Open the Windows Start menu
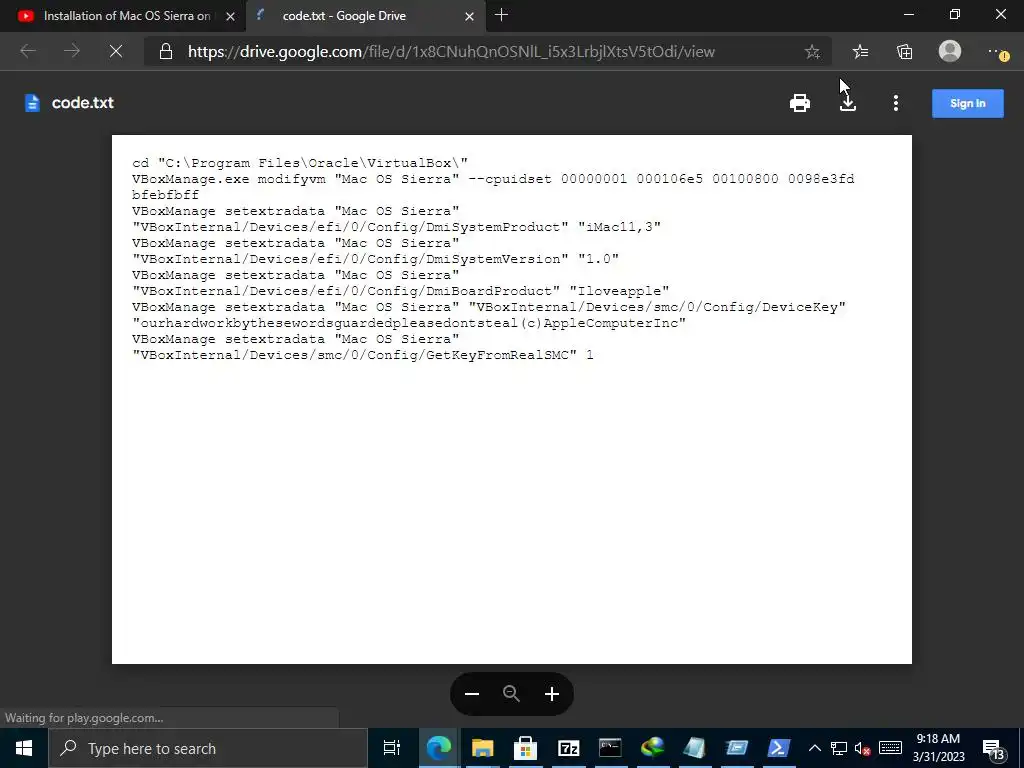The height and width of the screenshot is (768, 1024). tap(24, 748)
